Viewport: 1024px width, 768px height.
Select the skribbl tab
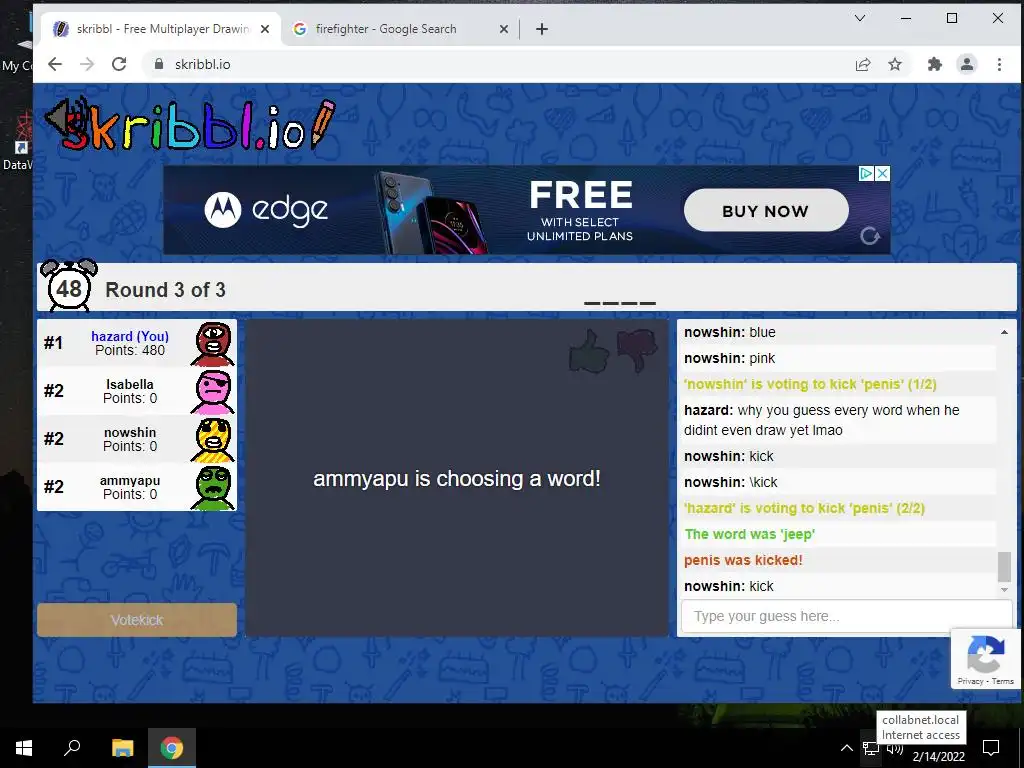pos(160,29)
